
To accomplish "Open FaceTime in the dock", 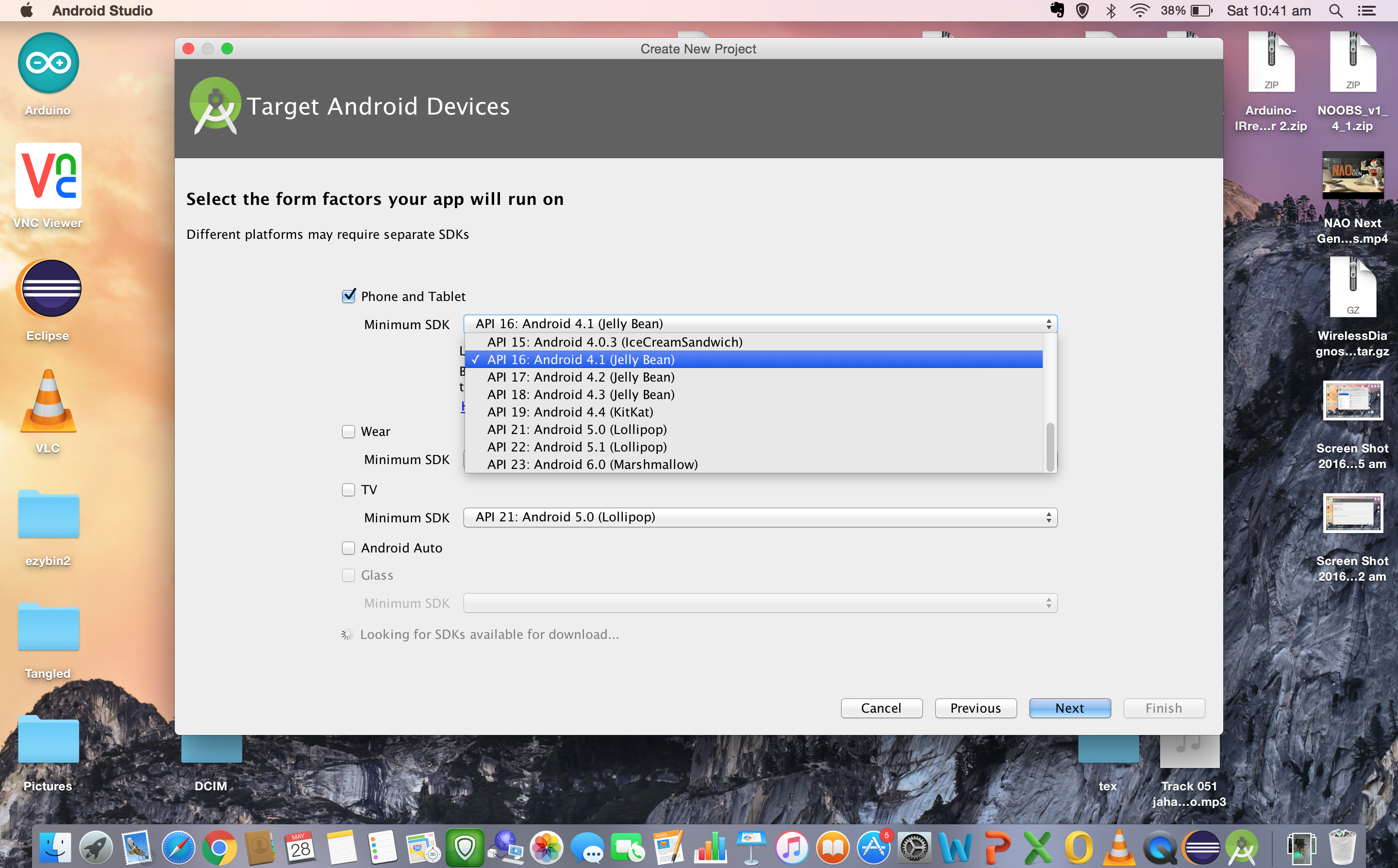I will tap(628, 847).
